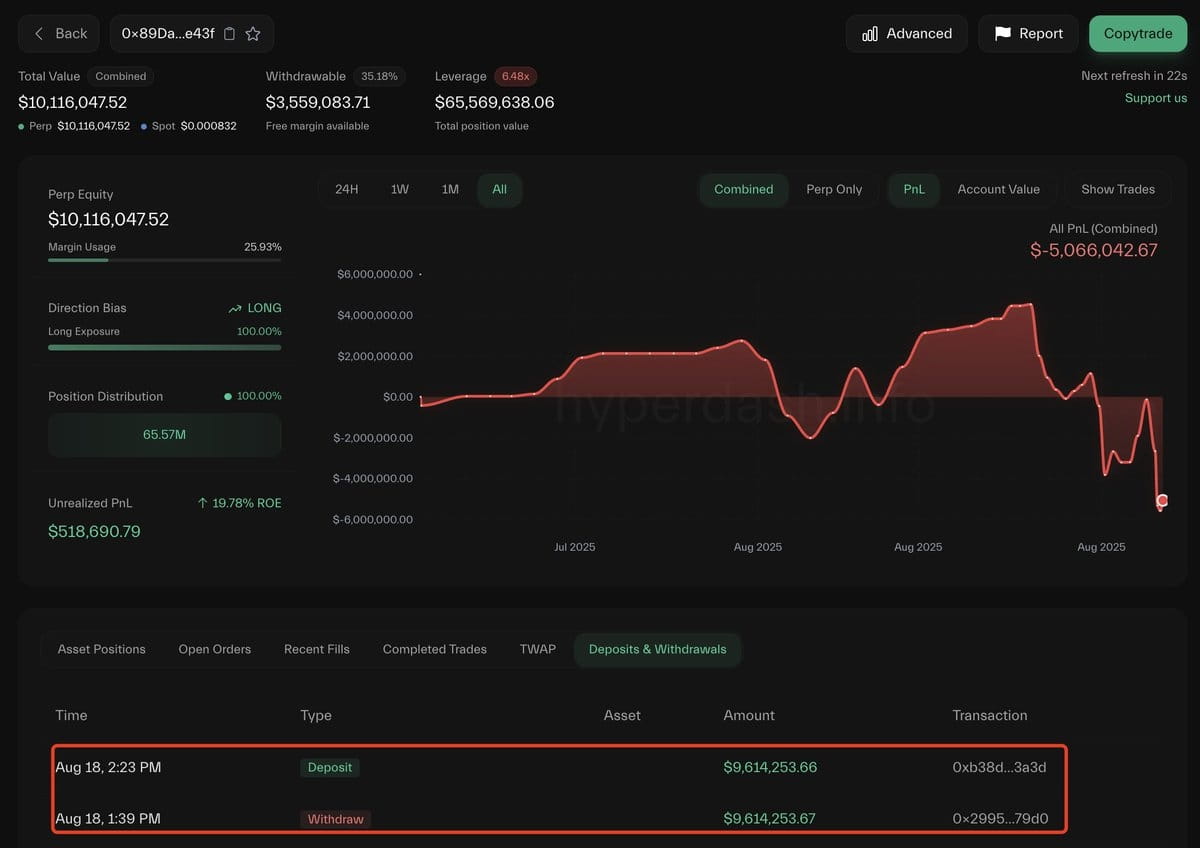
Task: Switch to the Completed Trades tab
Action: (x=435, y=649)
